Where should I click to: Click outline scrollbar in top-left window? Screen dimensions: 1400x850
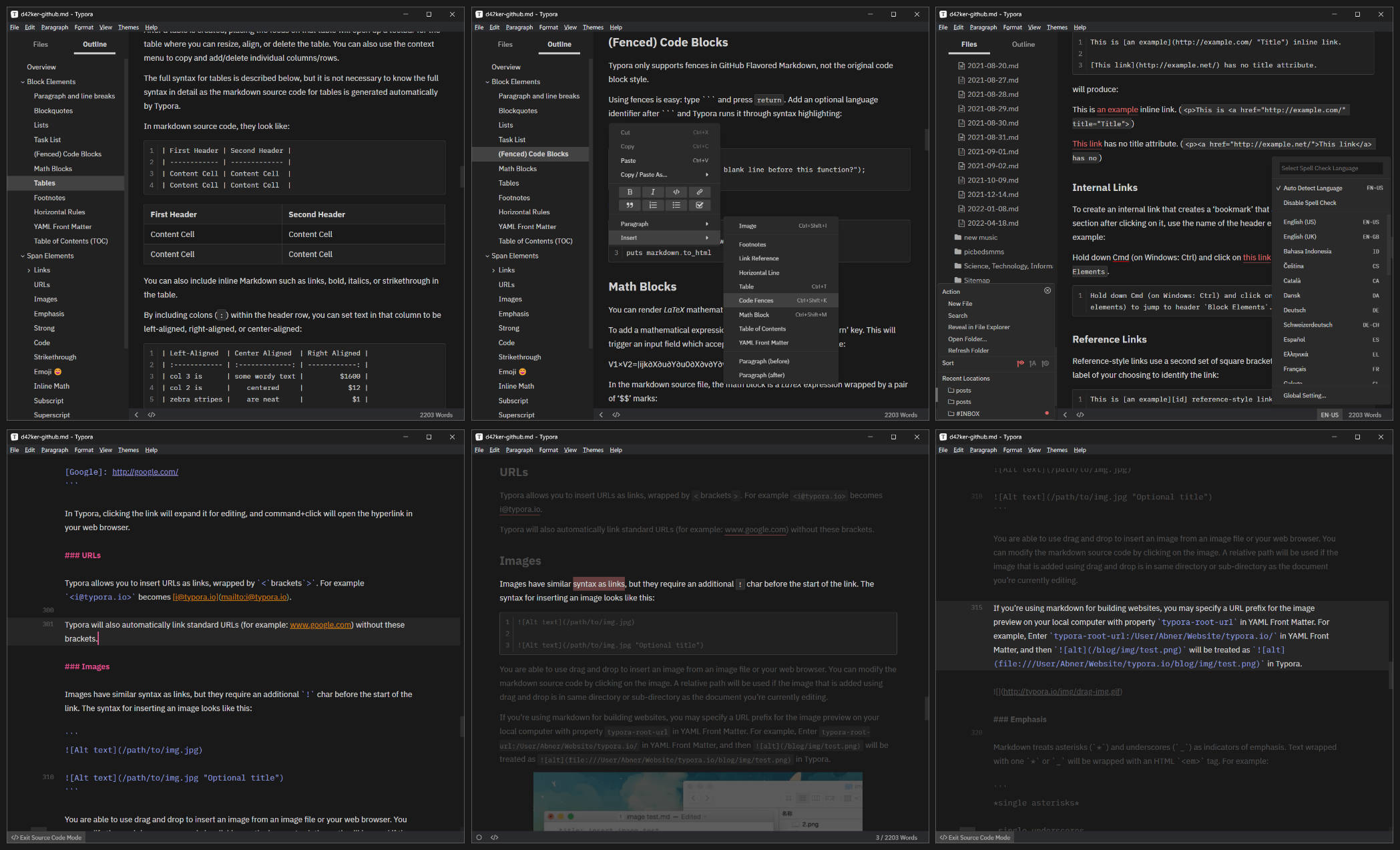coord(126,204)
